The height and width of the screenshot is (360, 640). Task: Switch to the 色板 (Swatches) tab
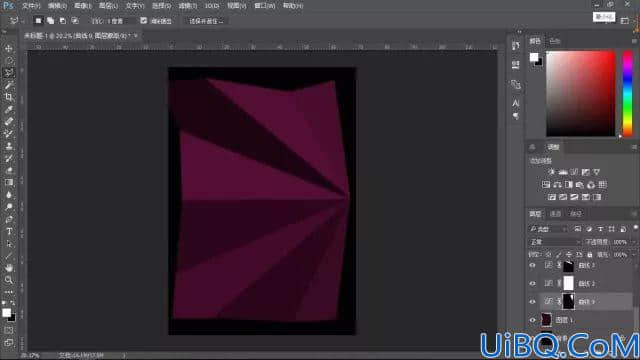555,41
